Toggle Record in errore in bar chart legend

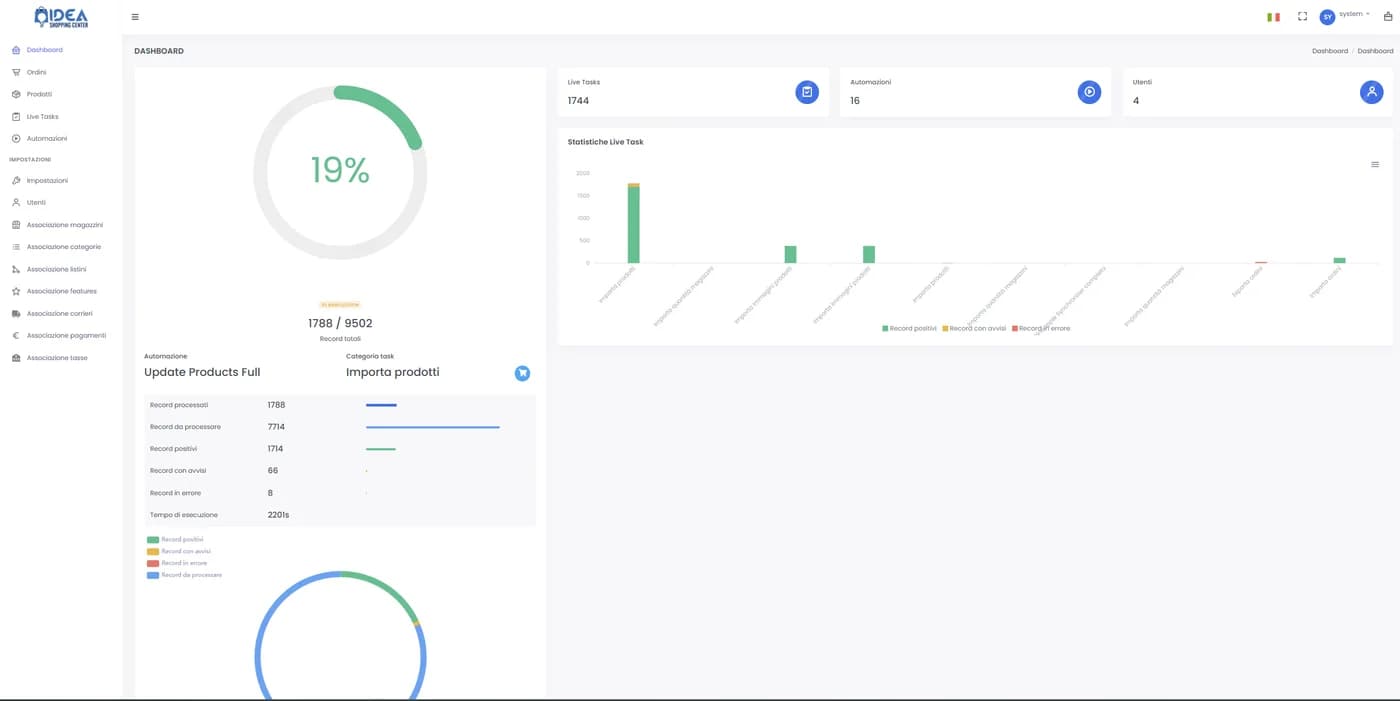pos(1040,328)
